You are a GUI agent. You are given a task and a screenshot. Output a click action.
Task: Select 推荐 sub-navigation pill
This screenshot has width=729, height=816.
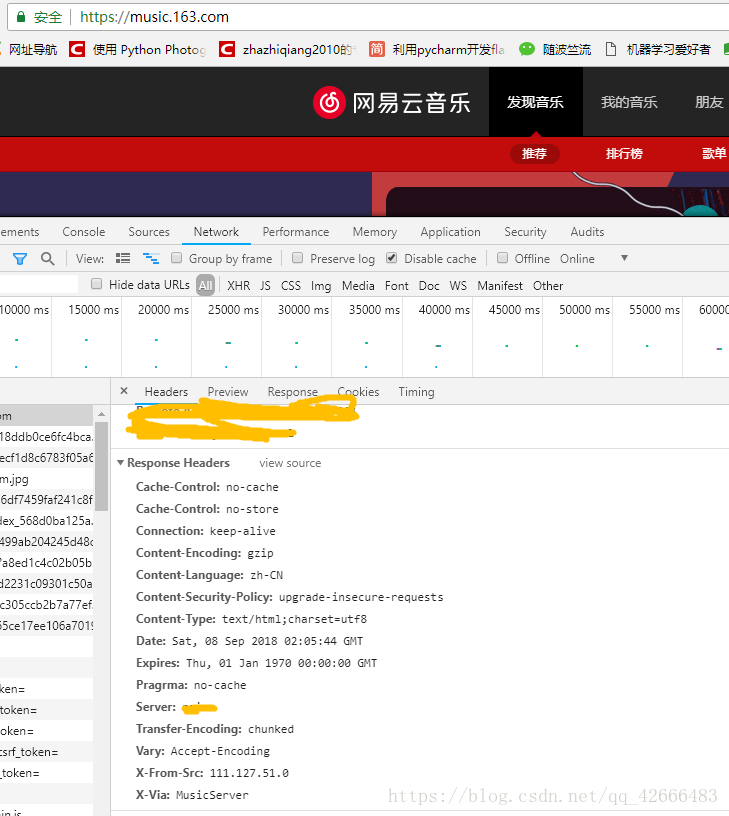[x=534, y=154]
